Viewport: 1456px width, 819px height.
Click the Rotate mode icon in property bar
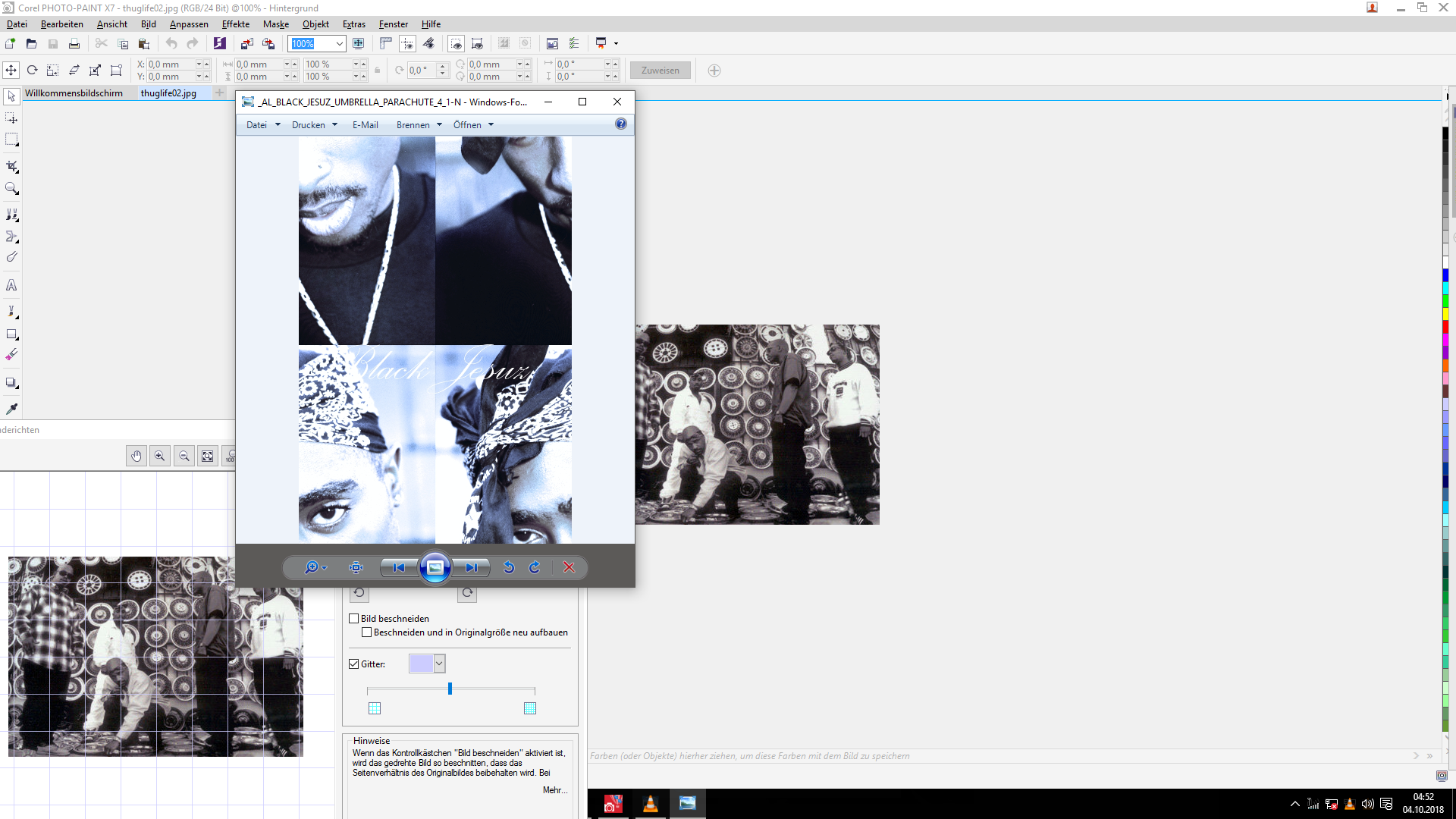click(32, 70)
